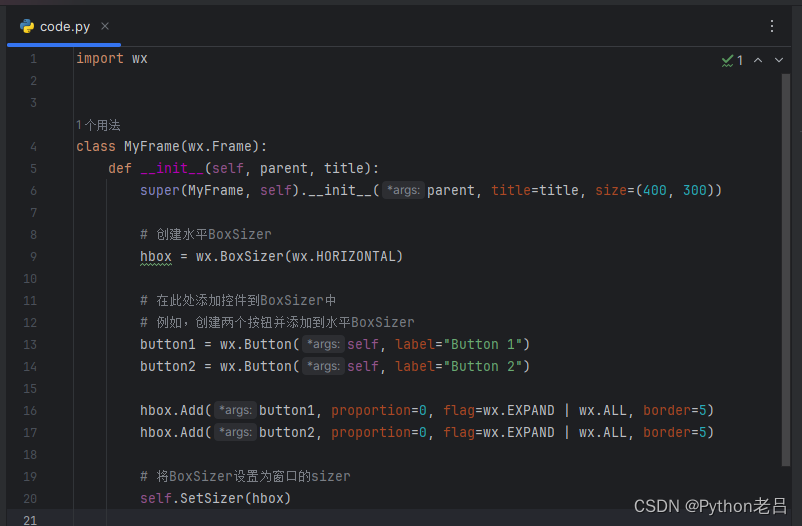Click the *args hint on line 6
802x526 pixels.
point(403,190)
